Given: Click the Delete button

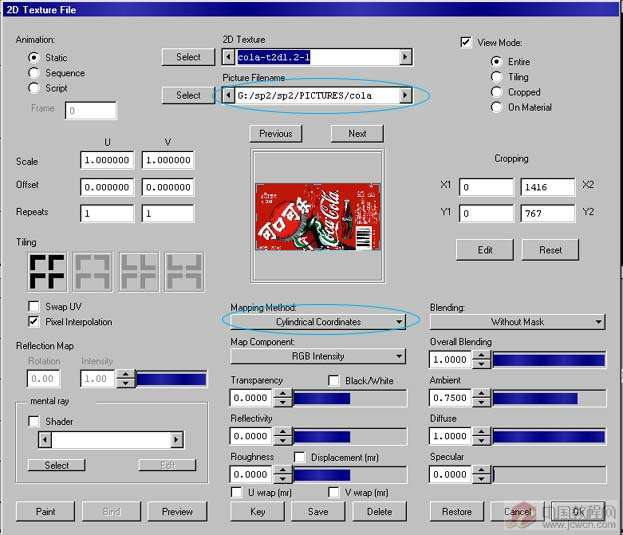Looking at the screenshot, I should pyautogui.click(x=379, y=512).
